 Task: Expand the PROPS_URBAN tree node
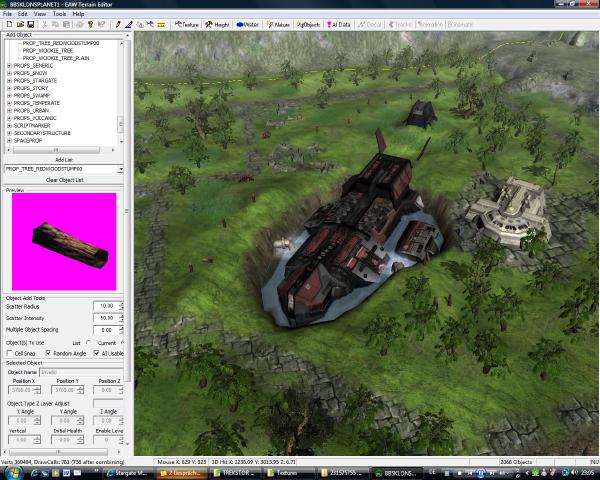tap(10, 111)
